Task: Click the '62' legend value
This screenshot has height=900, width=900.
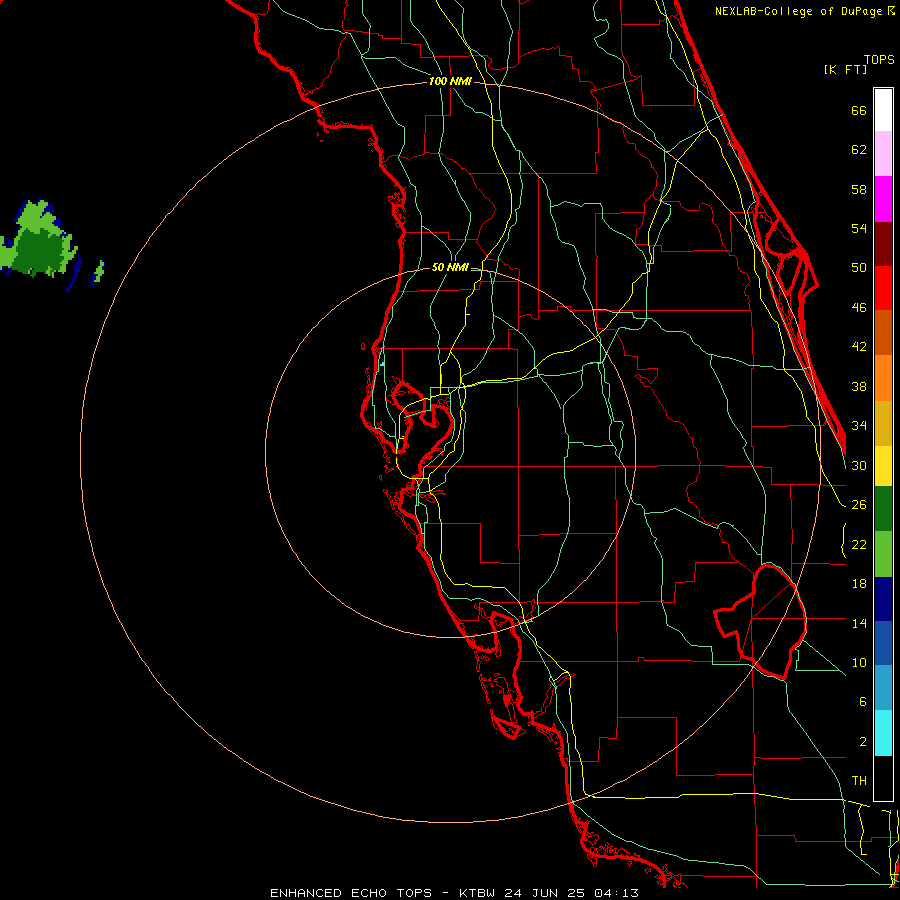Action: click(x=859, y=150)
